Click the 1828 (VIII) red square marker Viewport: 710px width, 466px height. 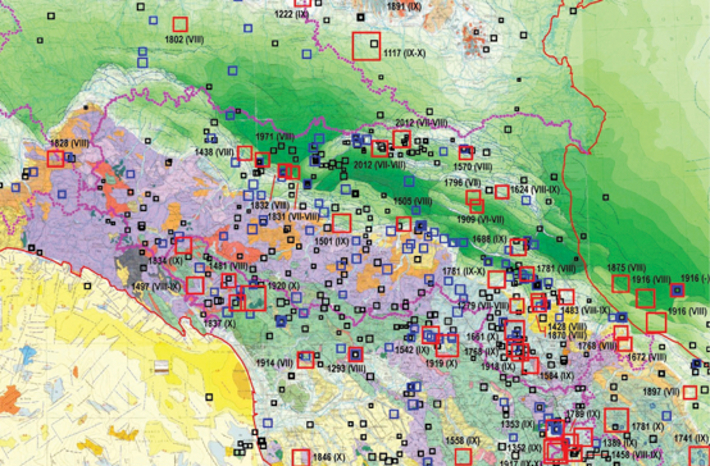[55, 158]
